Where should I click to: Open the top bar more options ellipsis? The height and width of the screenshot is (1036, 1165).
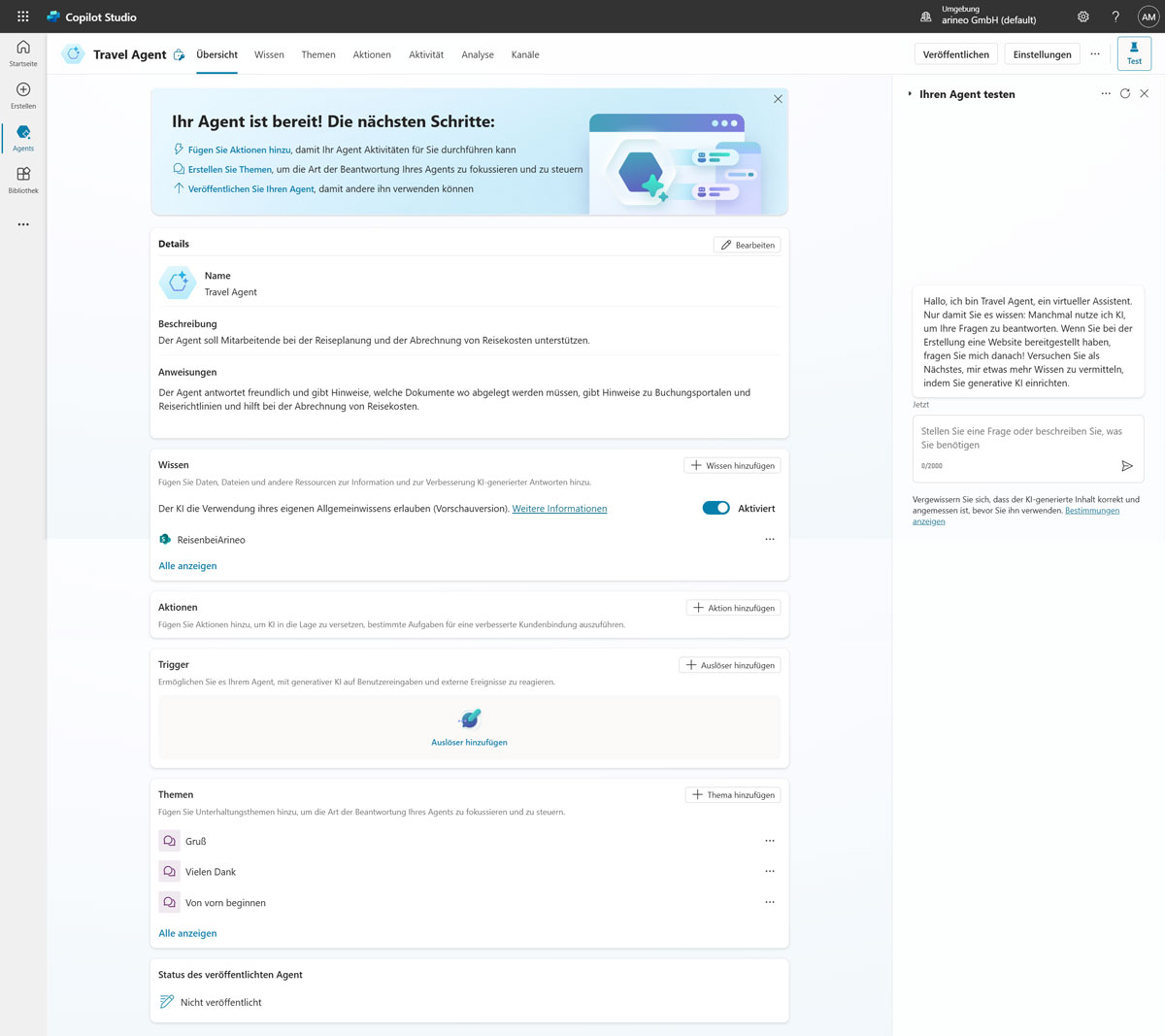[1095, 54]
